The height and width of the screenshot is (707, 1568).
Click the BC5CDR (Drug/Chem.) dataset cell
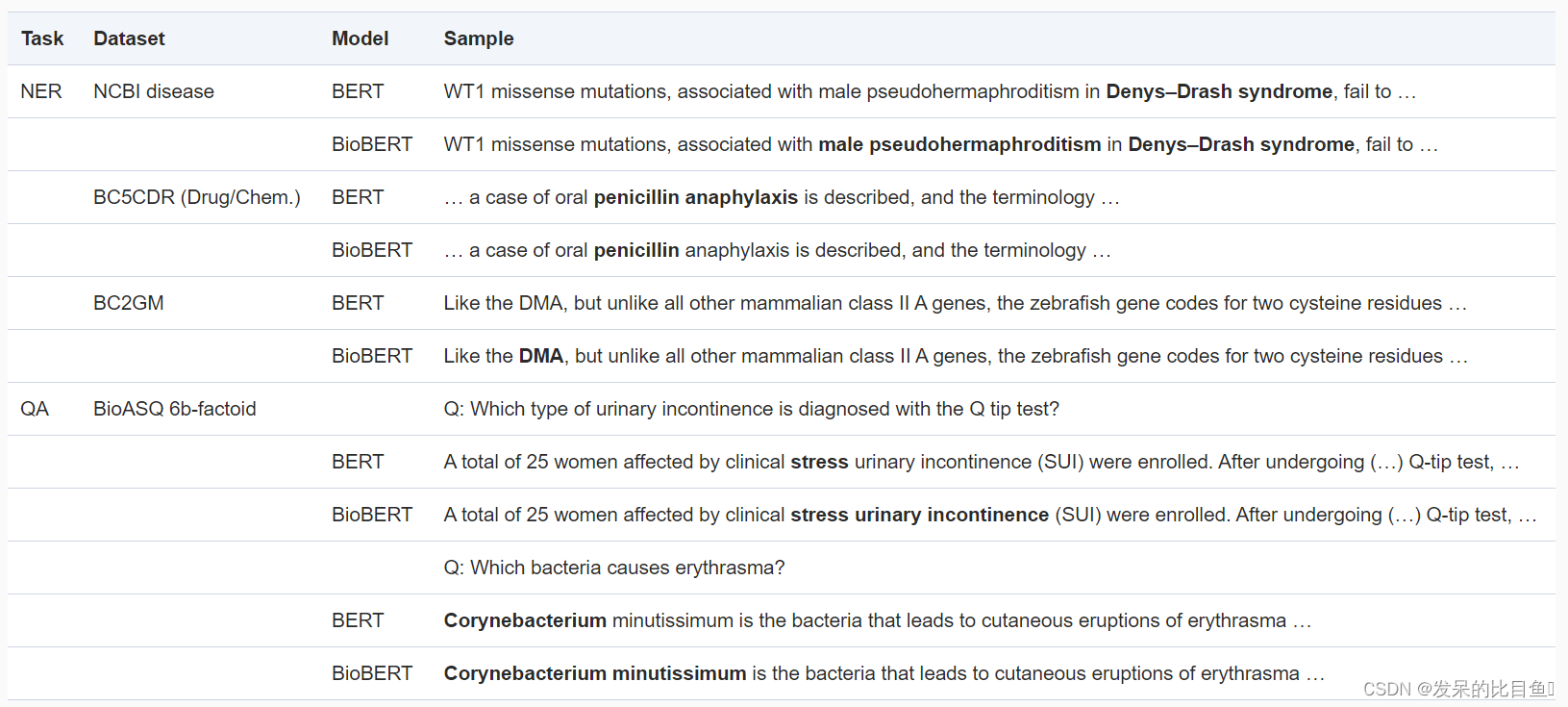tap(197, 197)
